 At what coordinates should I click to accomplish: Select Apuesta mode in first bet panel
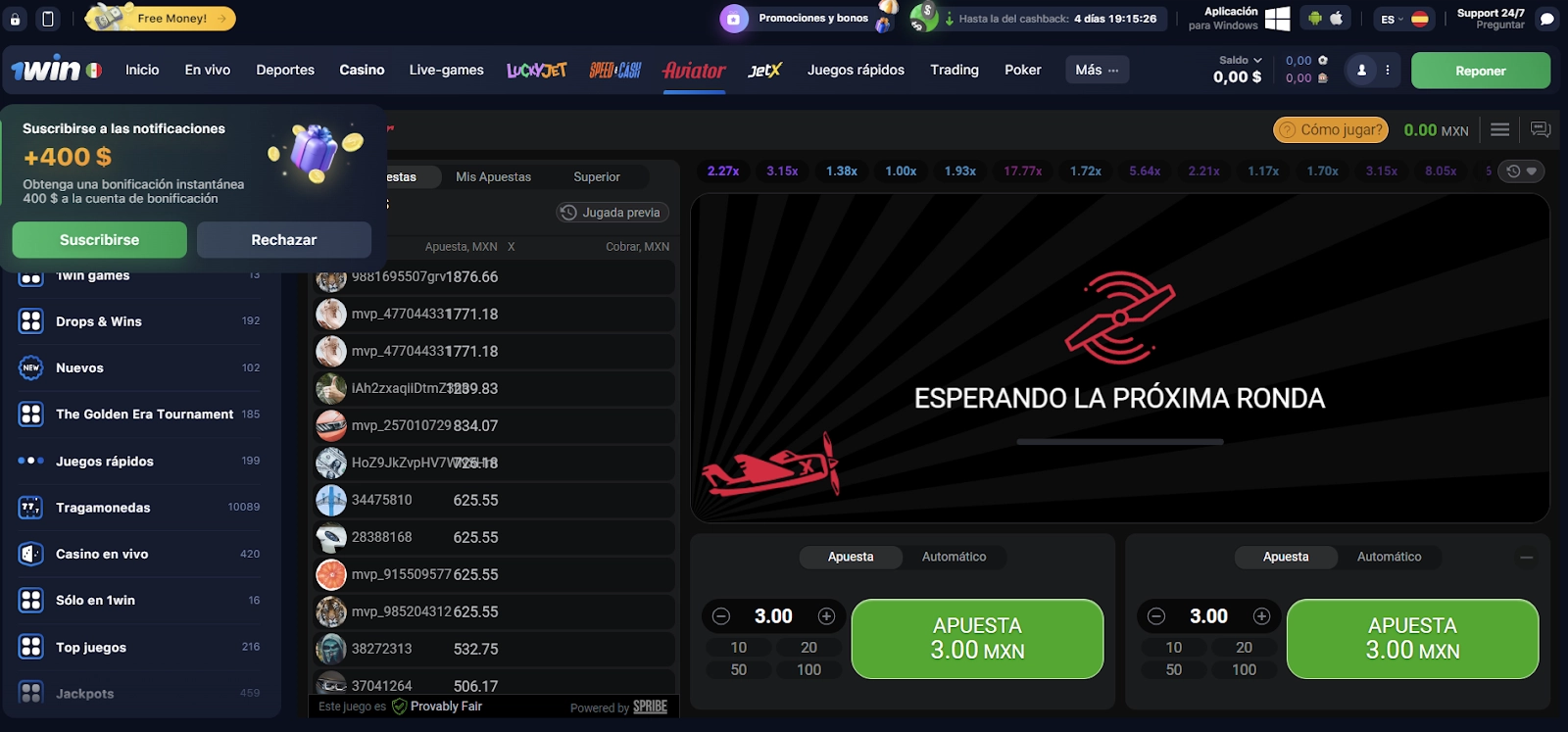point(851,557)
